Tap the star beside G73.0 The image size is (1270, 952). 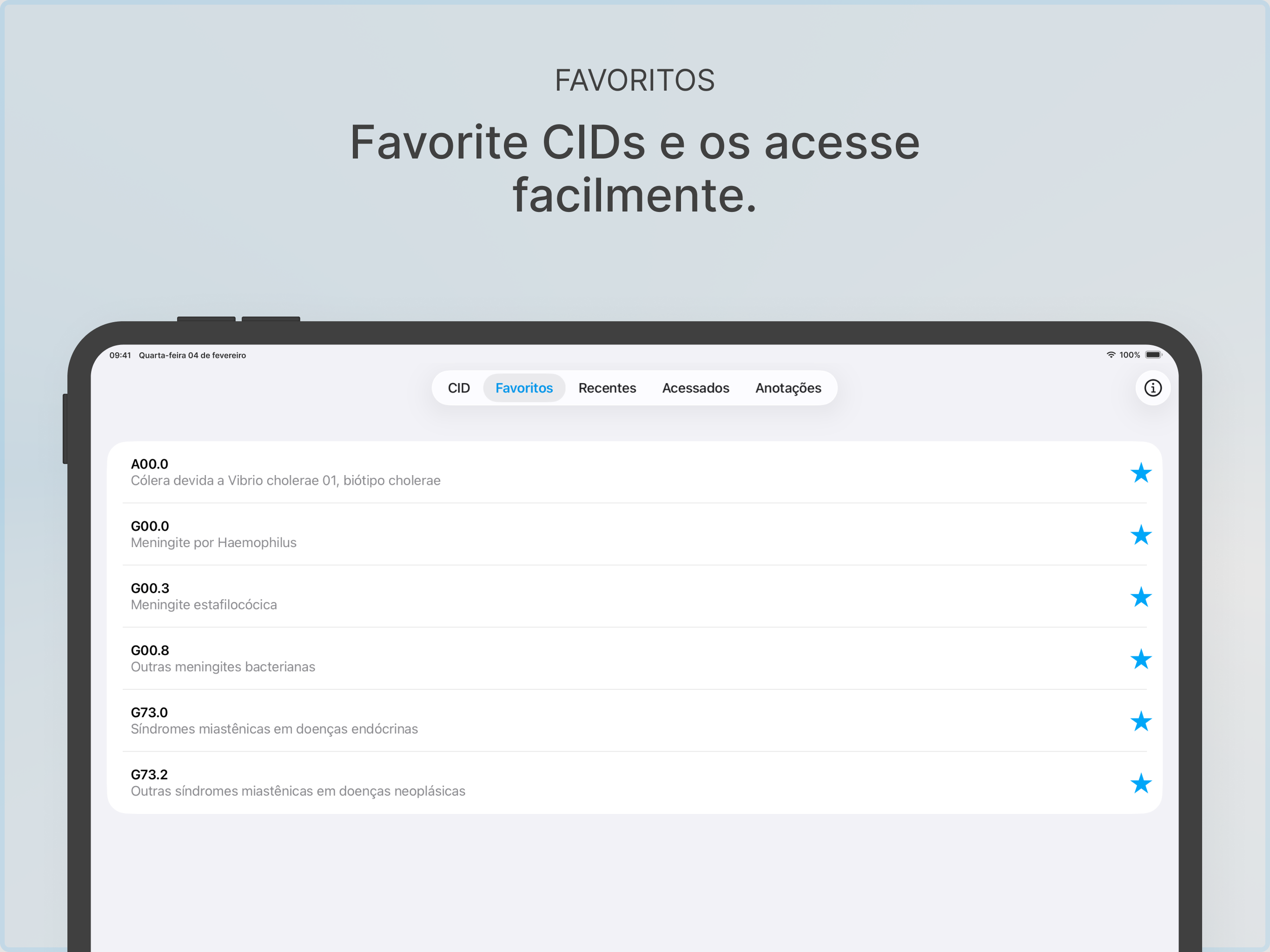pyautogui.click(x=1141, y=721)
